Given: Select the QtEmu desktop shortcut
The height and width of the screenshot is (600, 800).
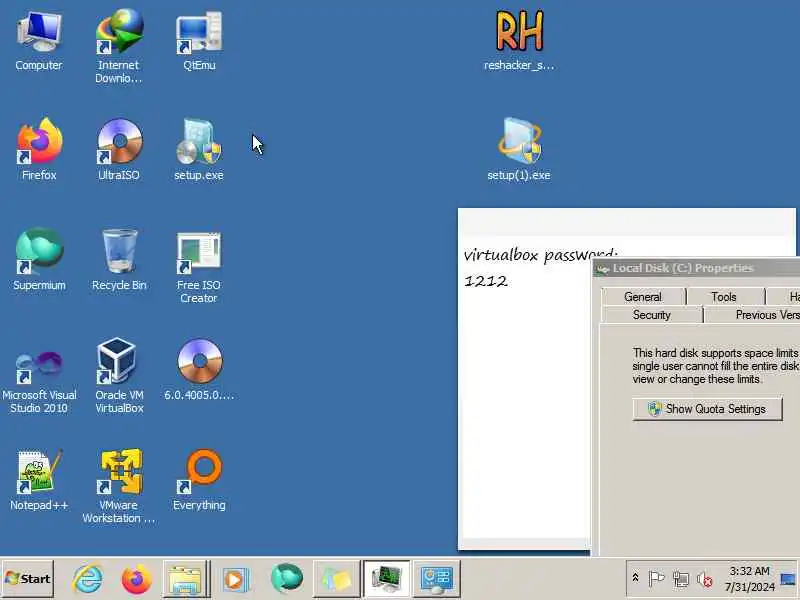Looking at the screenshot, I should pos(199,42).
